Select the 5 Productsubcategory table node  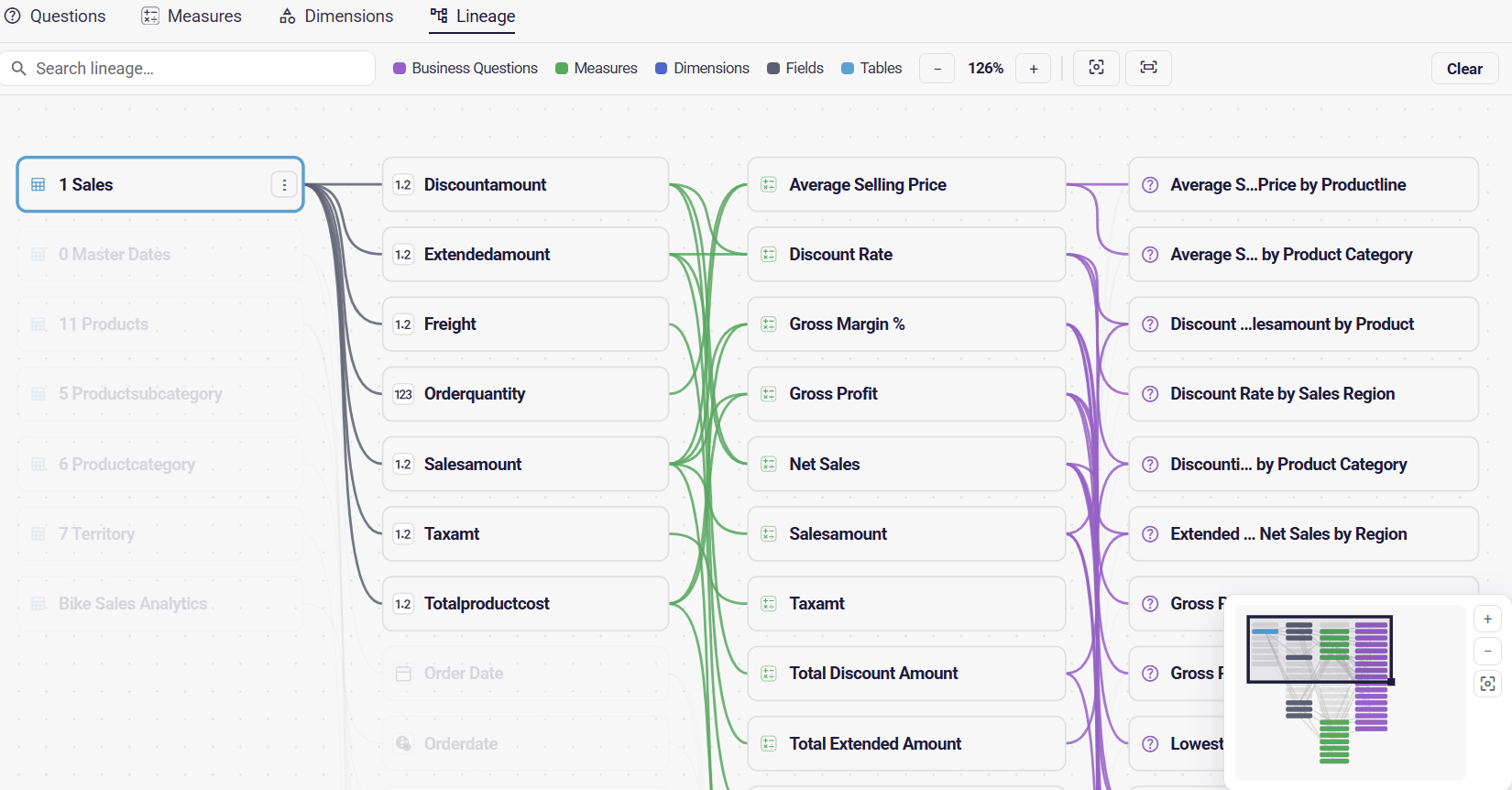(160, 394)
